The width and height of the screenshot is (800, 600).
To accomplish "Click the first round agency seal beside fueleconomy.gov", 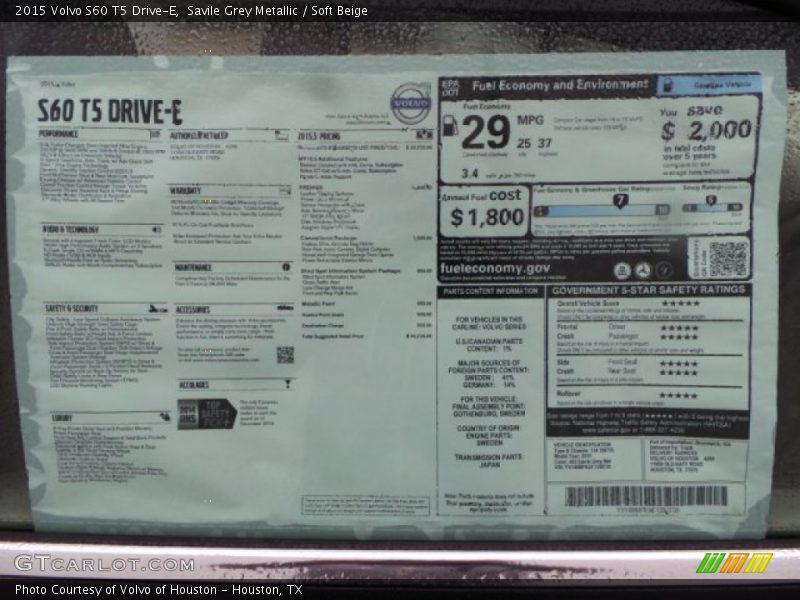I will pos(622,270).
